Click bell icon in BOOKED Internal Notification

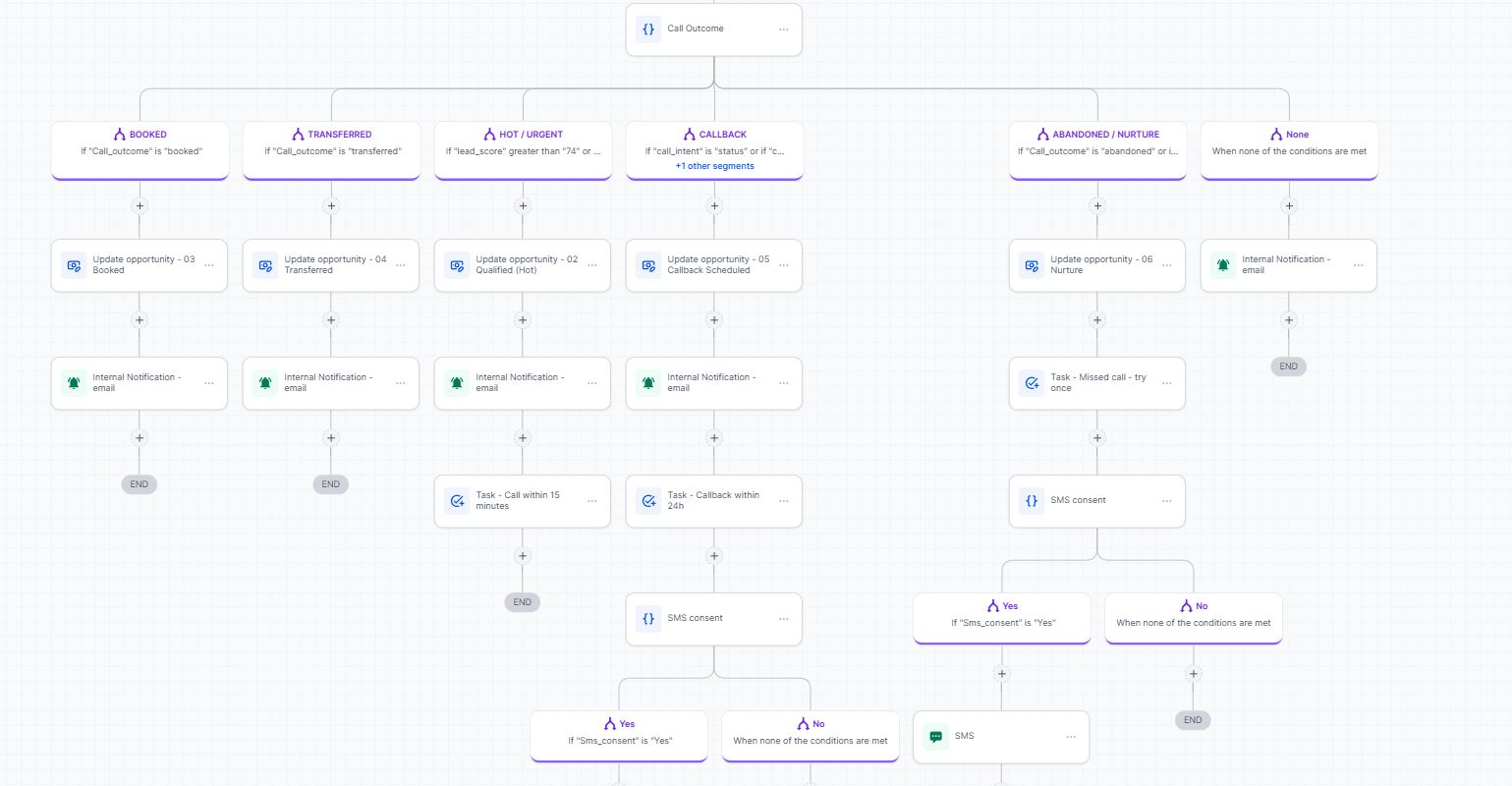[x=74, y=383]
